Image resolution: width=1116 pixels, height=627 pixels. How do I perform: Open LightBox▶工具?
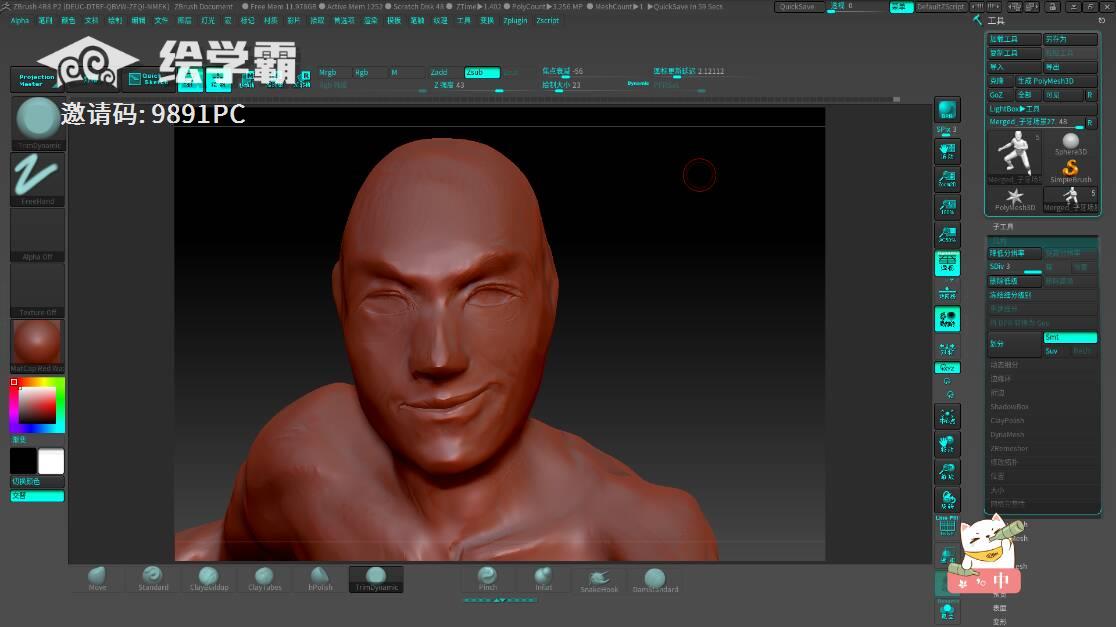[x=1042, y=109]
